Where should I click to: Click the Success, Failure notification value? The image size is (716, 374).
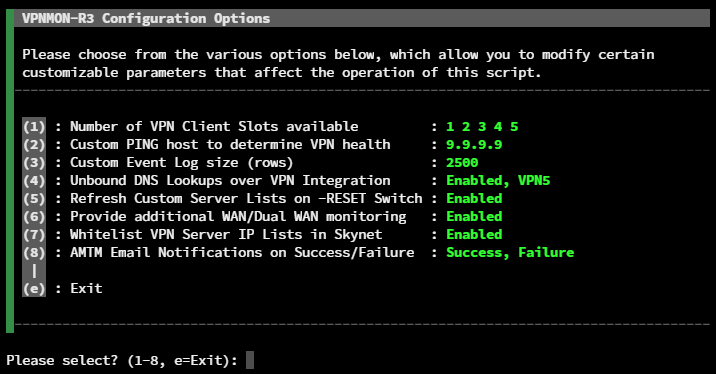510,253
